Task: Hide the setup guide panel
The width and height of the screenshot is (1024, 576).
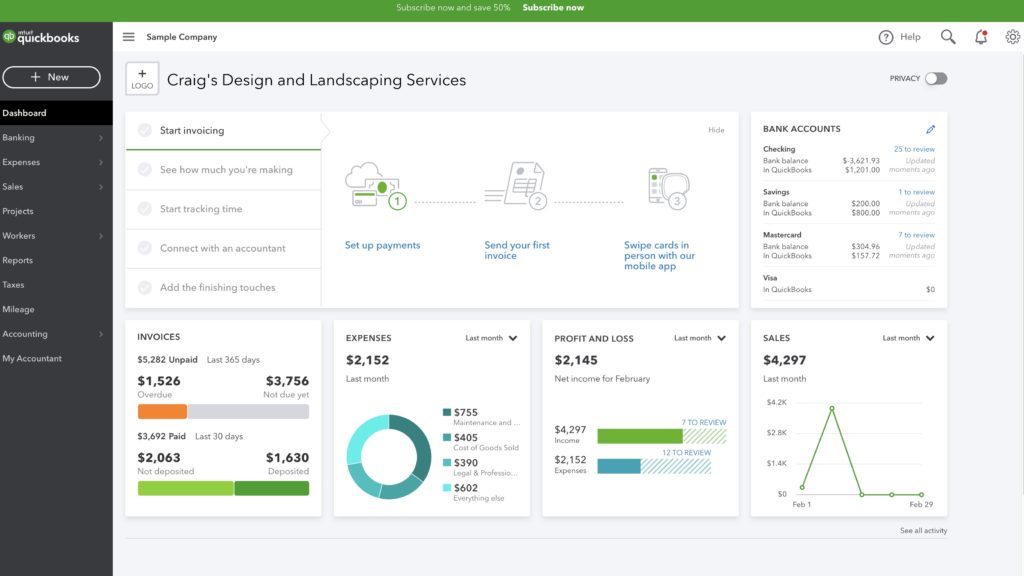Action: [x=716, y=130]
